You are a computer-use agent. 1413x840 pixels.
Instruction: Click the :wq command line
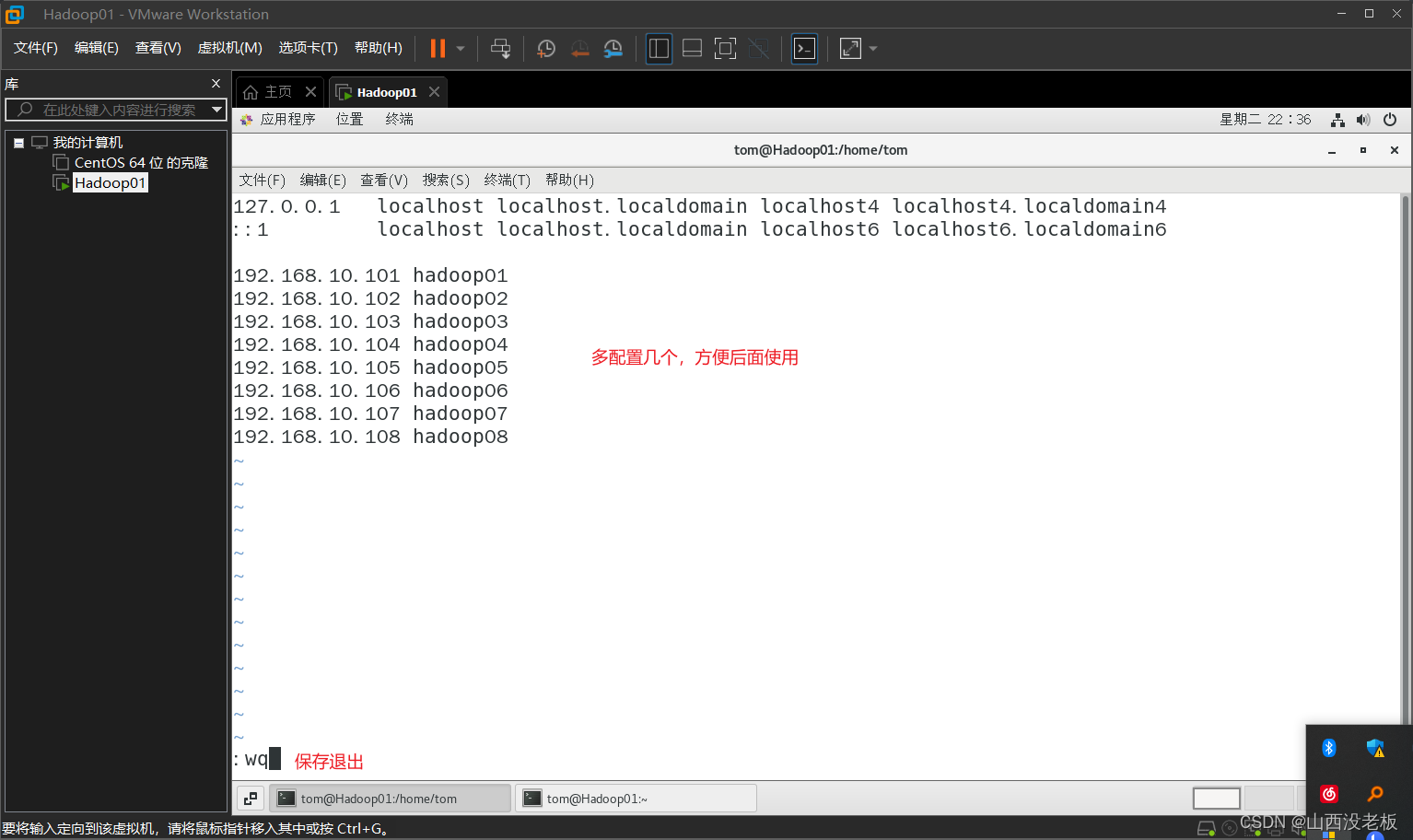(x=257, y=760)
